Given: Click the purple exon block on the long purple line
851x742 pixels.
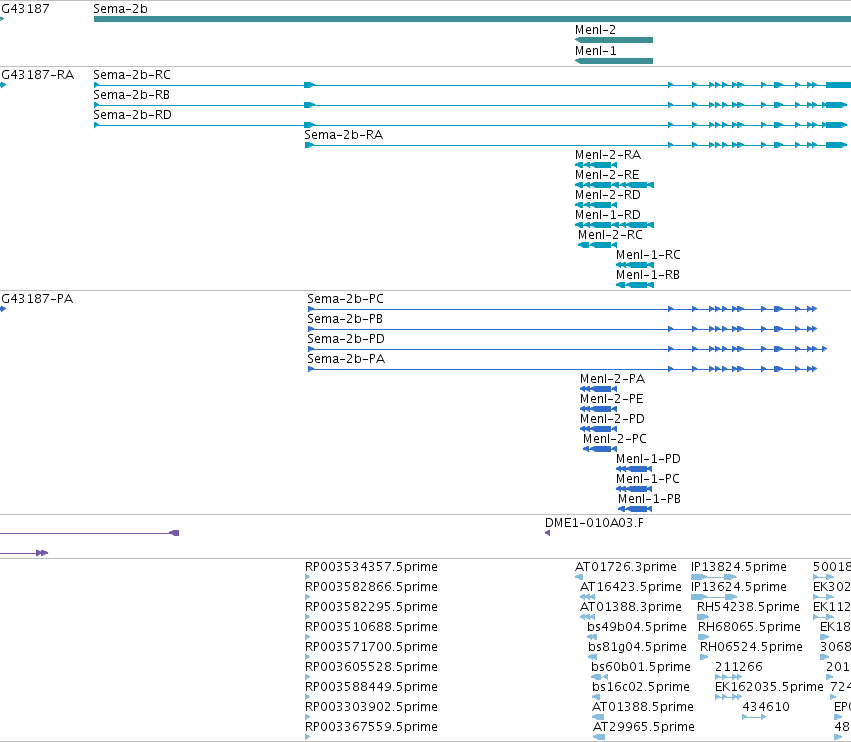Looking at the screenshot, I should [x=174, y=533].
